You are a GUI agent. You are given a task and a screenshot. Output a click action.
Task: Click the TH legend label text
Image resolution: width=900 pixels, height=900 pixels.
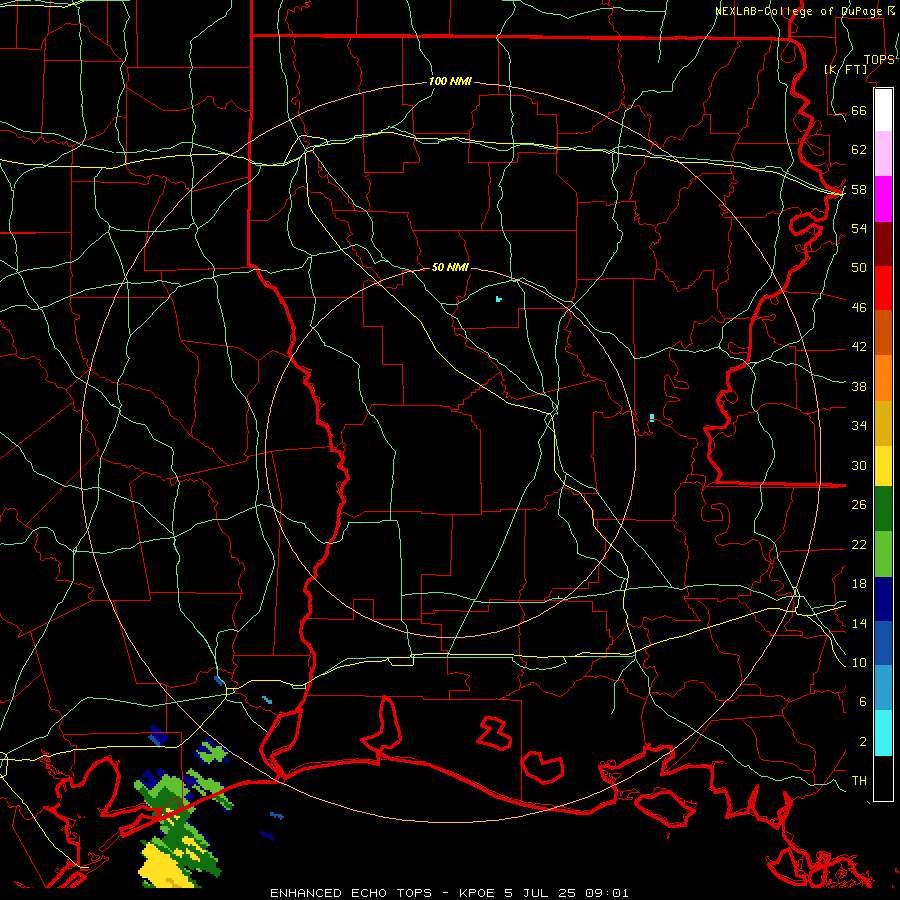pyautogui.click(x=859, y=781)
